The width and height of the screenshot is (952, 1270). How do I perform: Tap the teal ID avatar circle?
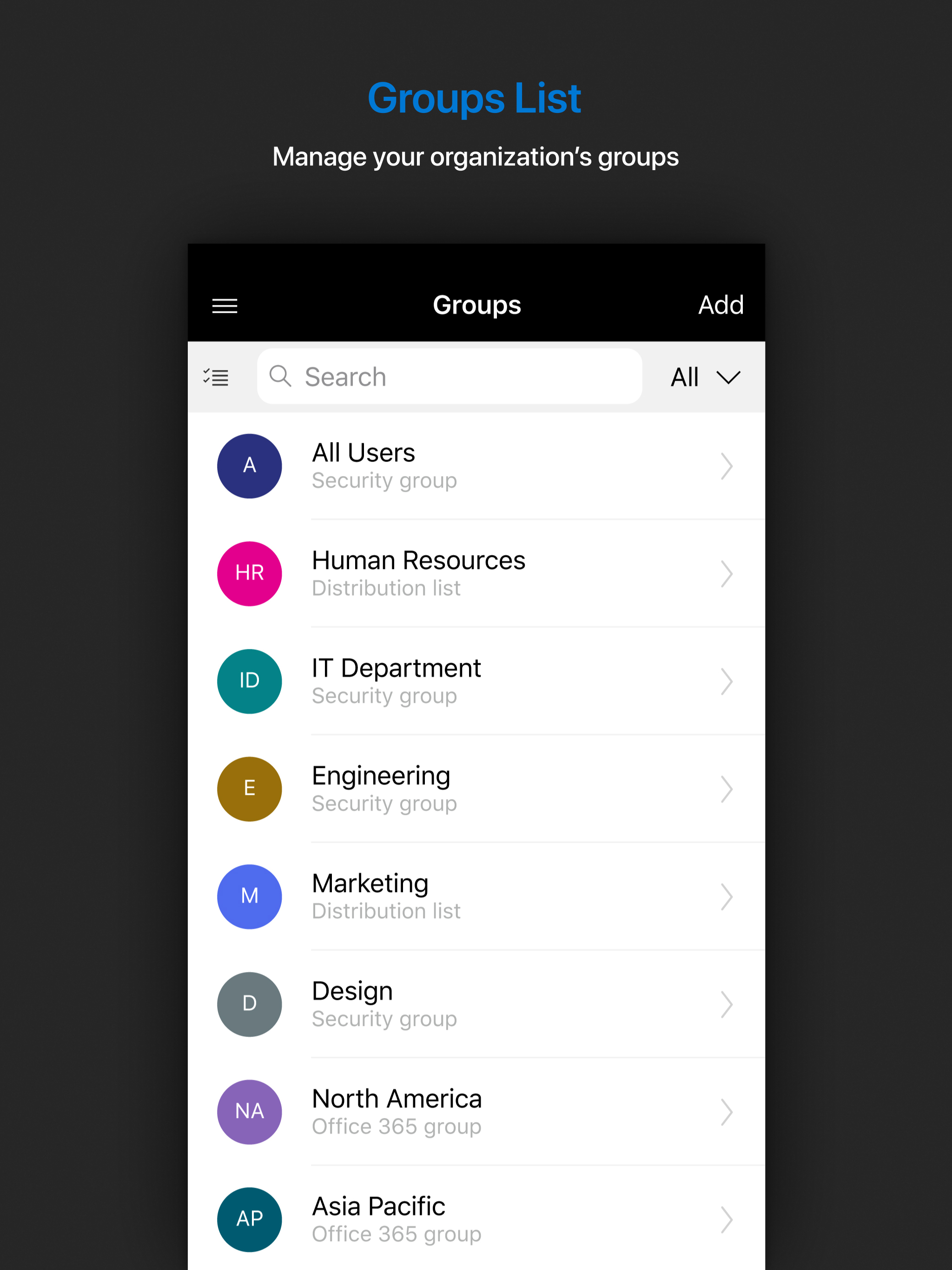coord(249,681)
